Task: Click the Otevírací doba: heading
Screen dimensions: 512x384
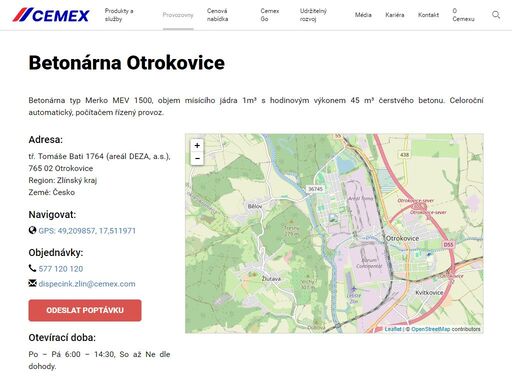Action: point(62,338)
